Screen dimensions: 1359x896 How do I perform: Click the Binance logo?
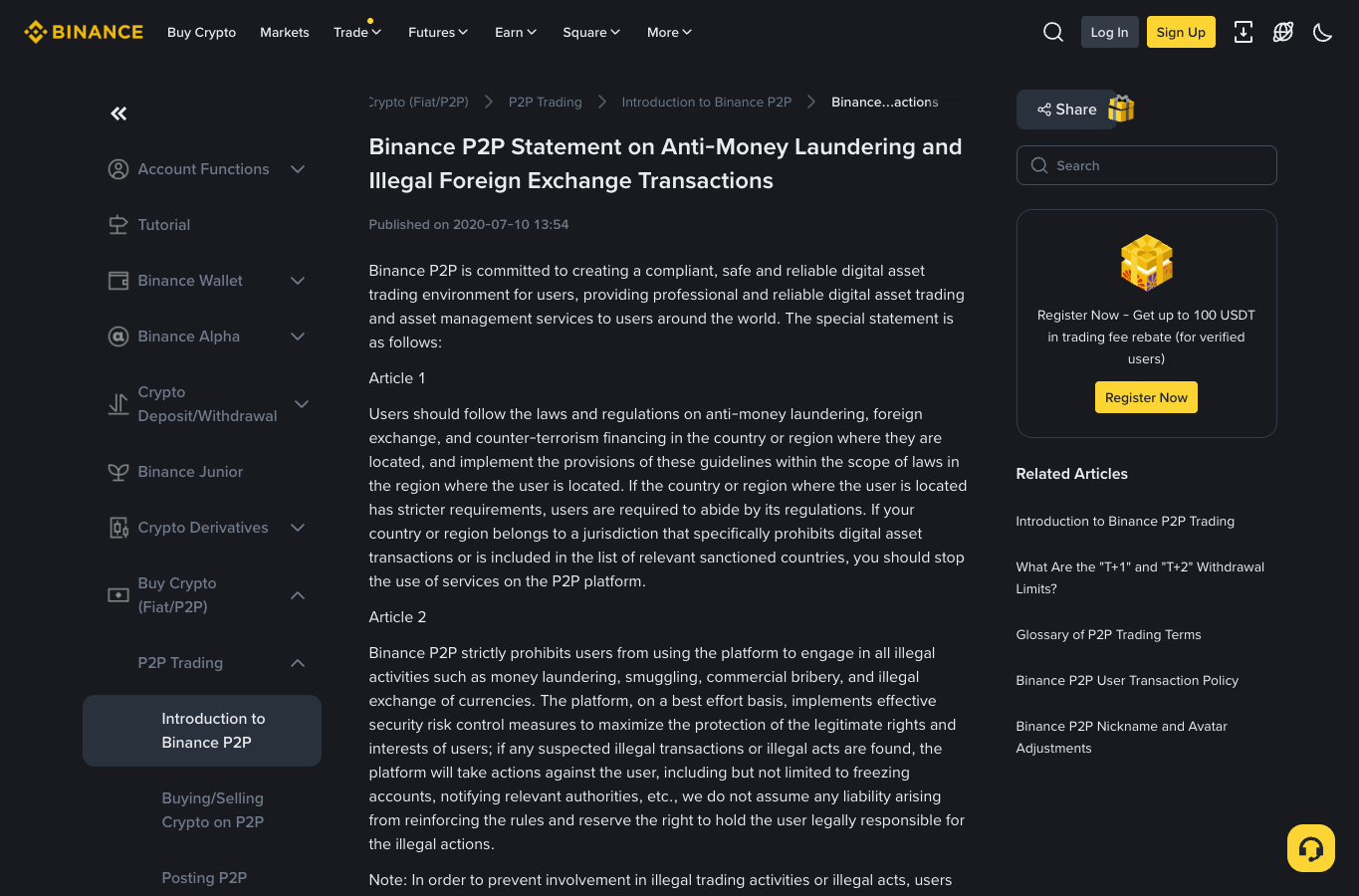(x=84, y=32)
